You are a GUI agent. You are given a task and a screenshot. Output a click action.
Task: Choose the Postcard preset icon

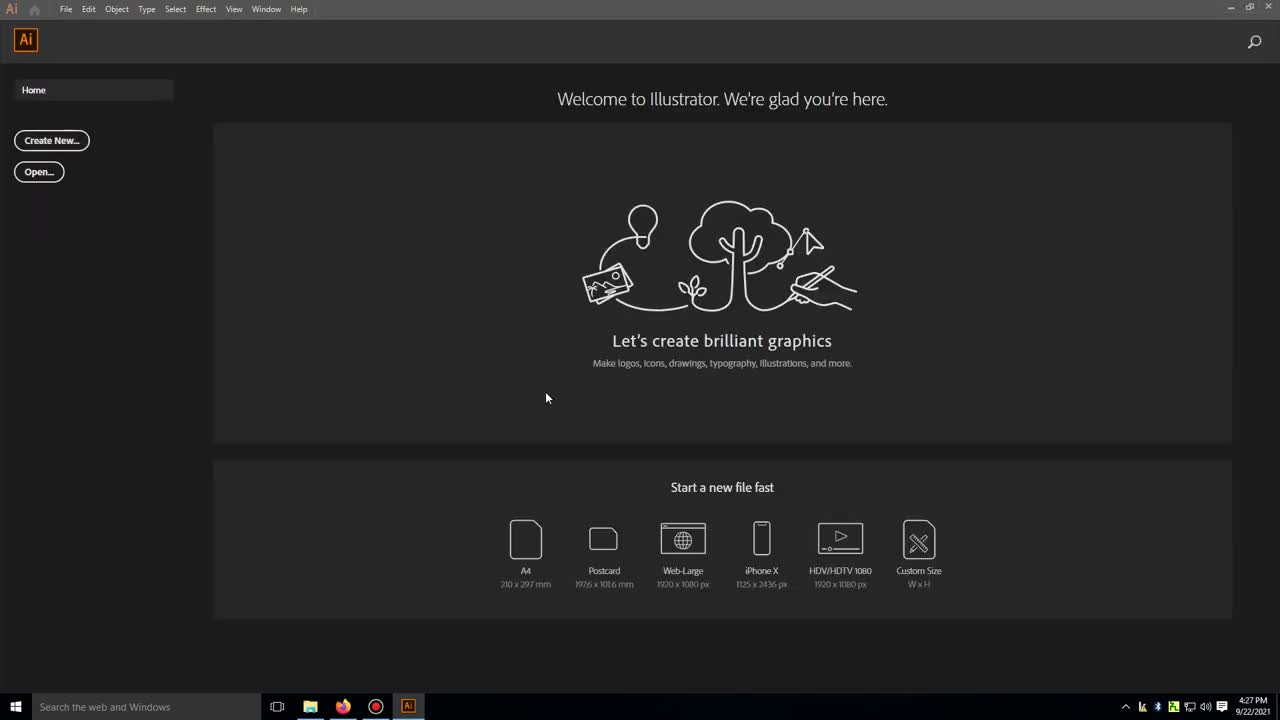[x=604, y=539]
